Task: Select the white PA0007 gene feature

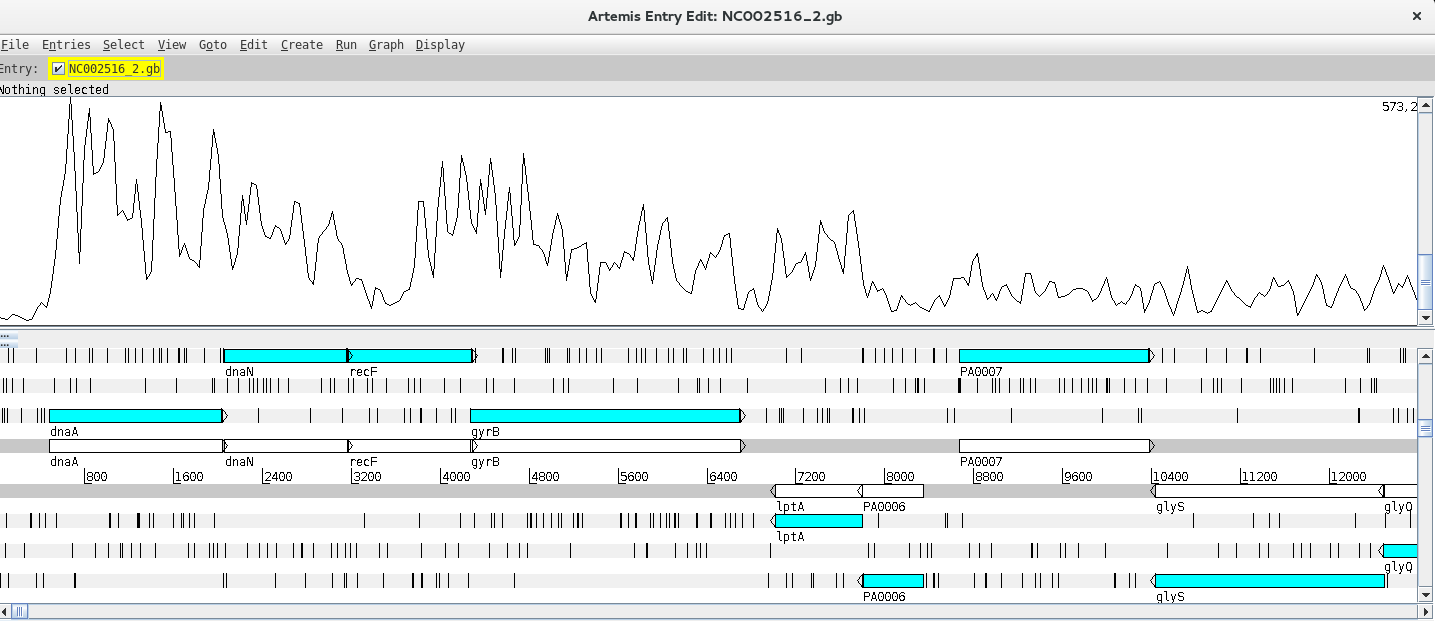Action: pos(1053,446)
